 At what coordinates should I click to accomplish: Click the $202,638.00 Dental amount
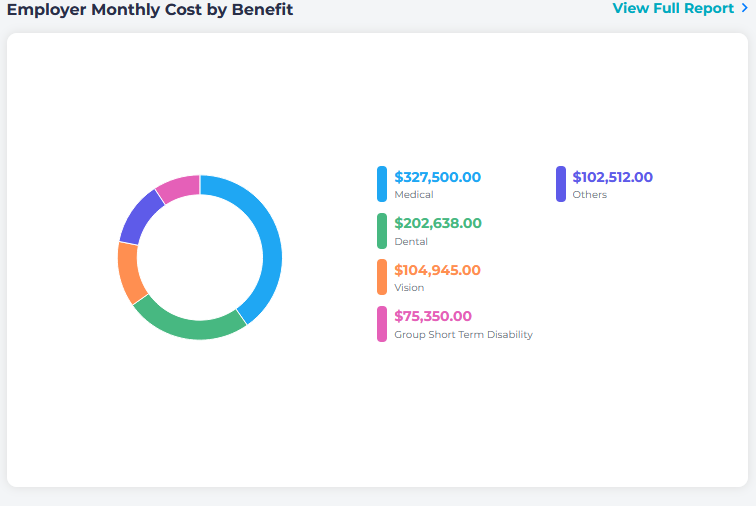pyautogui.click(x=437, y=223)
